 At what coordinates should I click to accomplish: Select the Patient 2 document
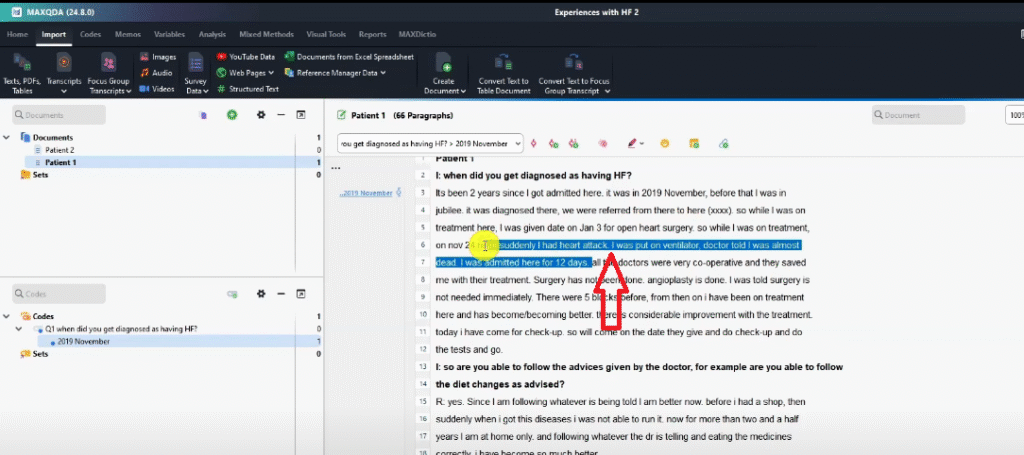(x=59, y=150)
